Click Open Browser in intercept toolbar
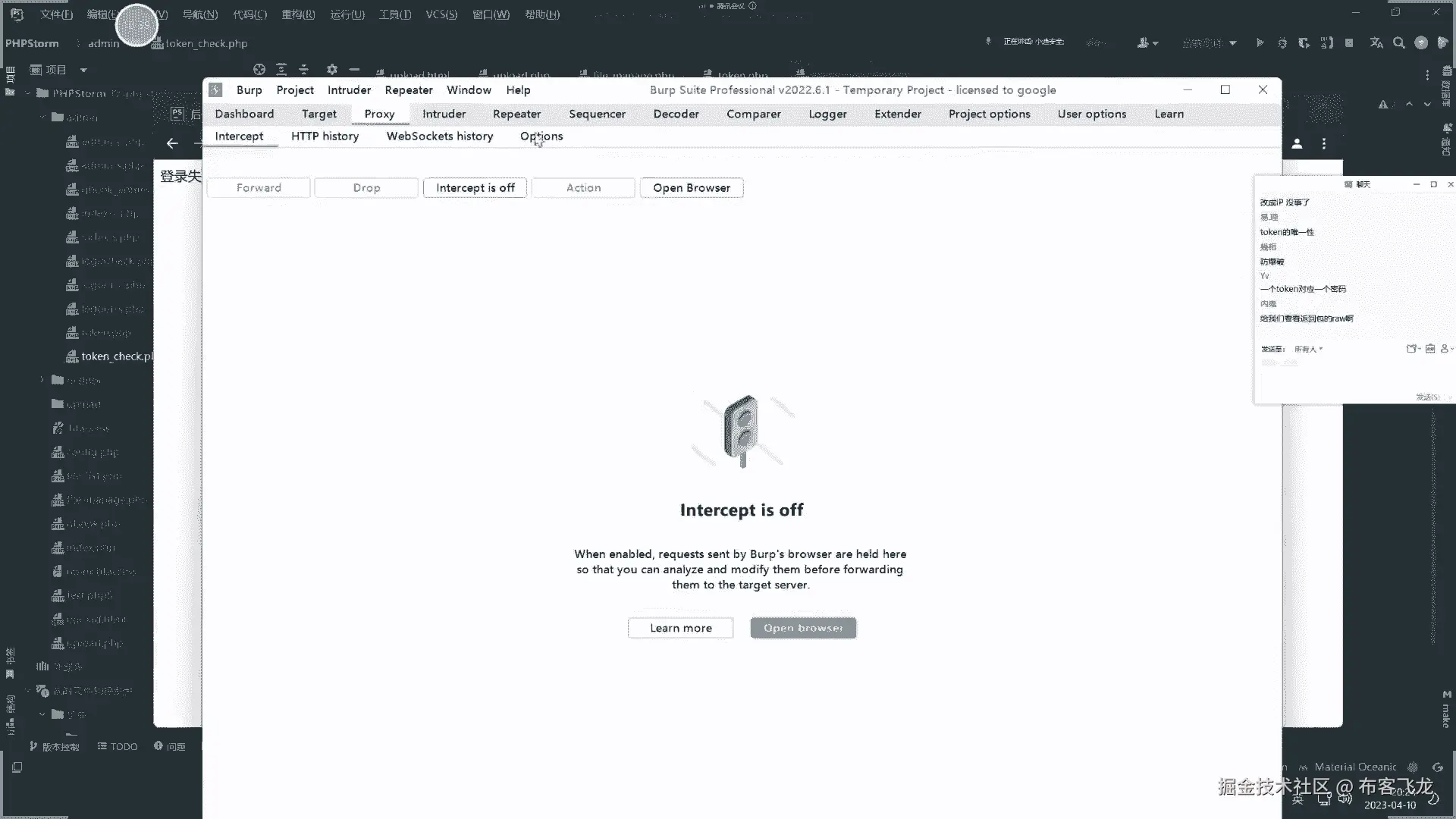The width and height of the screenshot is (1456, 819). [691, 187]
